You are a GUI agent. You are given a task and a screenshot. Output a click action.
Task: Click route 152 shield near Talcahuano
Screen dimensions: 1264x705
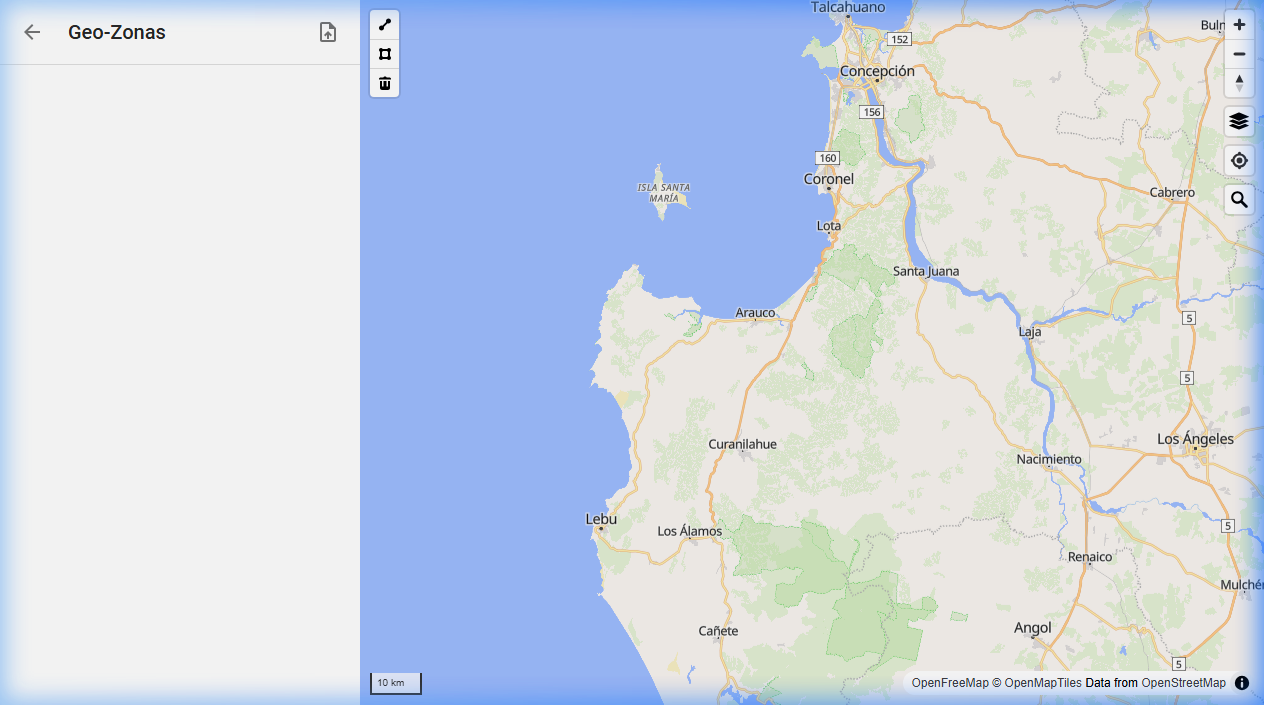point(899,39)
